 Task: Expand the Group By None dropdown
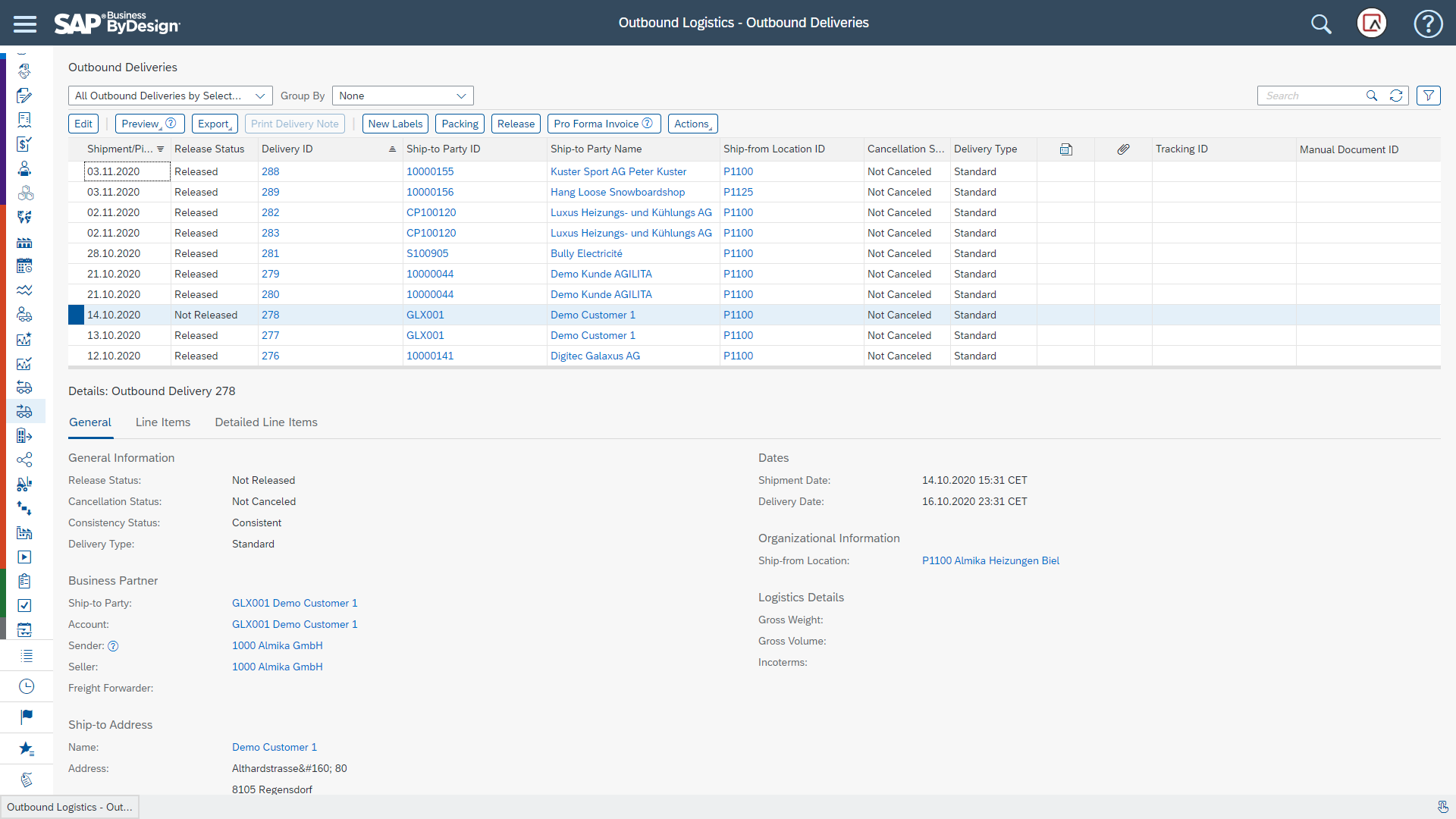[403, 96]
